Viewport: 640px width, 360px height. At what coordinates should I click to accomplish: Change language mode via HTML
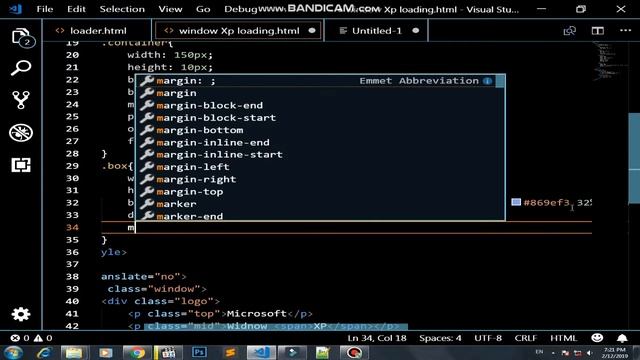[x=563, y=338]
